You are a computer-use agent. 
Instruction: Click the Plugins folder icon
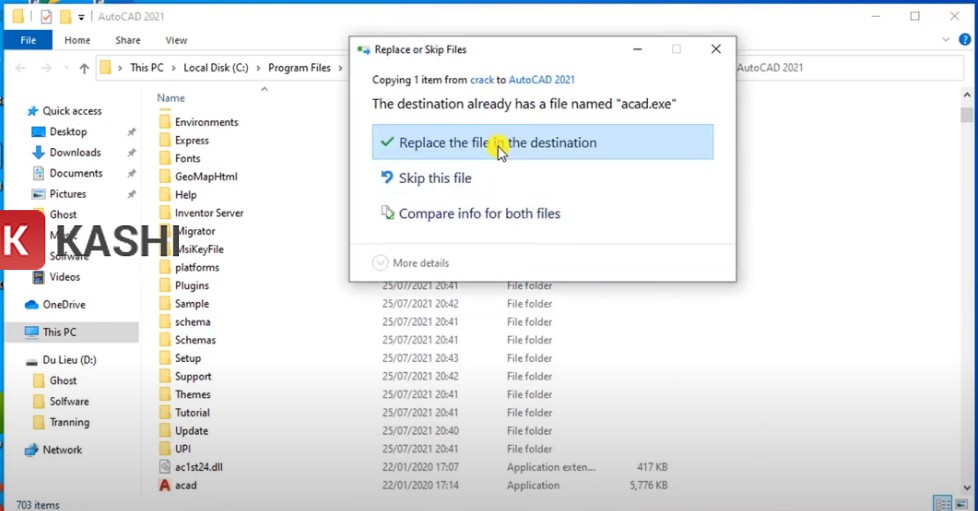click(165, 285)
